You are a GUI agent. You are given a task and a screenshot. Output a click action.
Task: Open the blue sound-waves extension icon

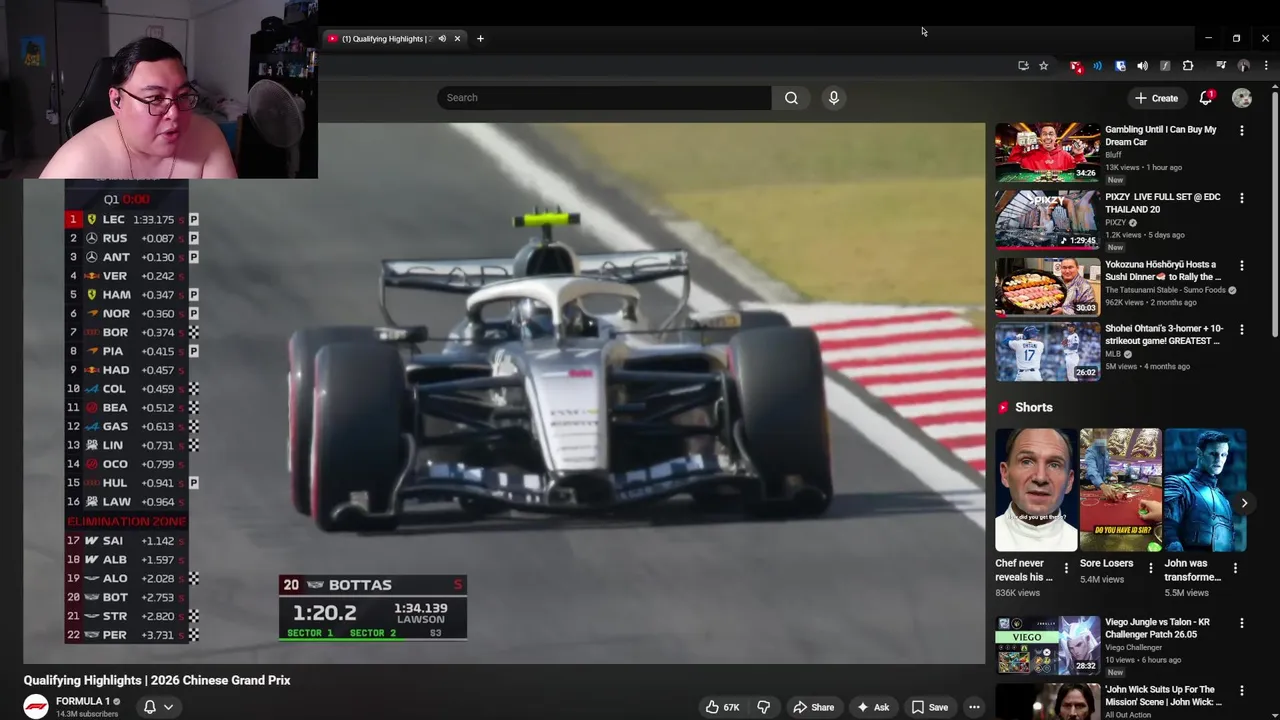pos(1097,66)
